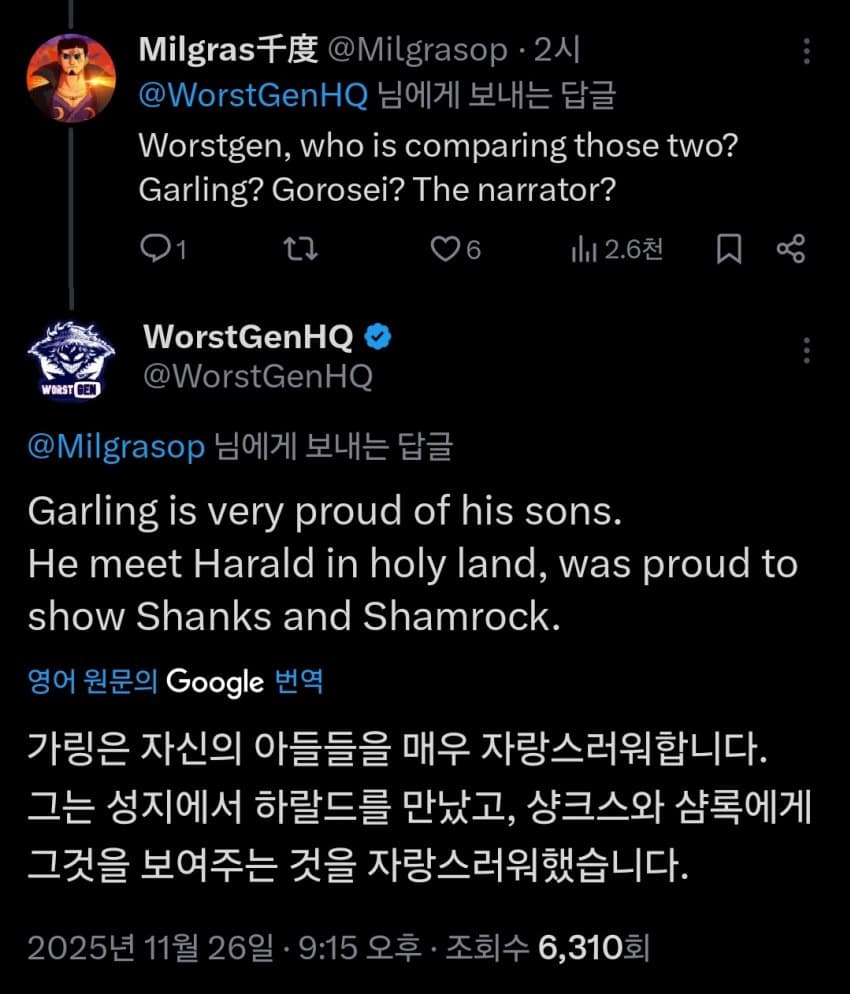Open @WorstGenHQ mention link in reply
Image resolution: width=850 pixels, height=994 pixels.
click(254, 95)
